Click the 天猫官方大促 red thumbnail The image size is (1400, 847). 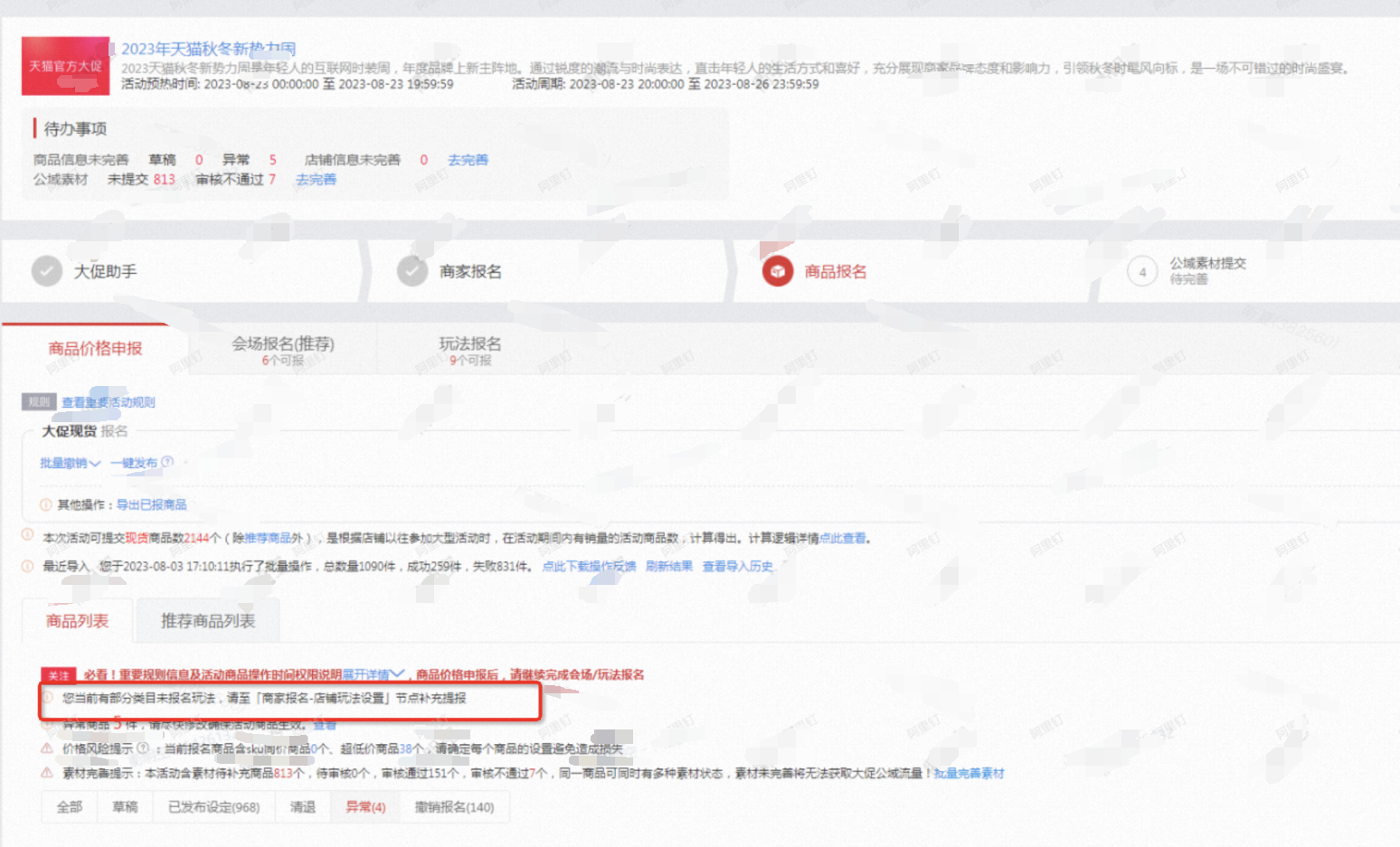(x=65, y=65)
